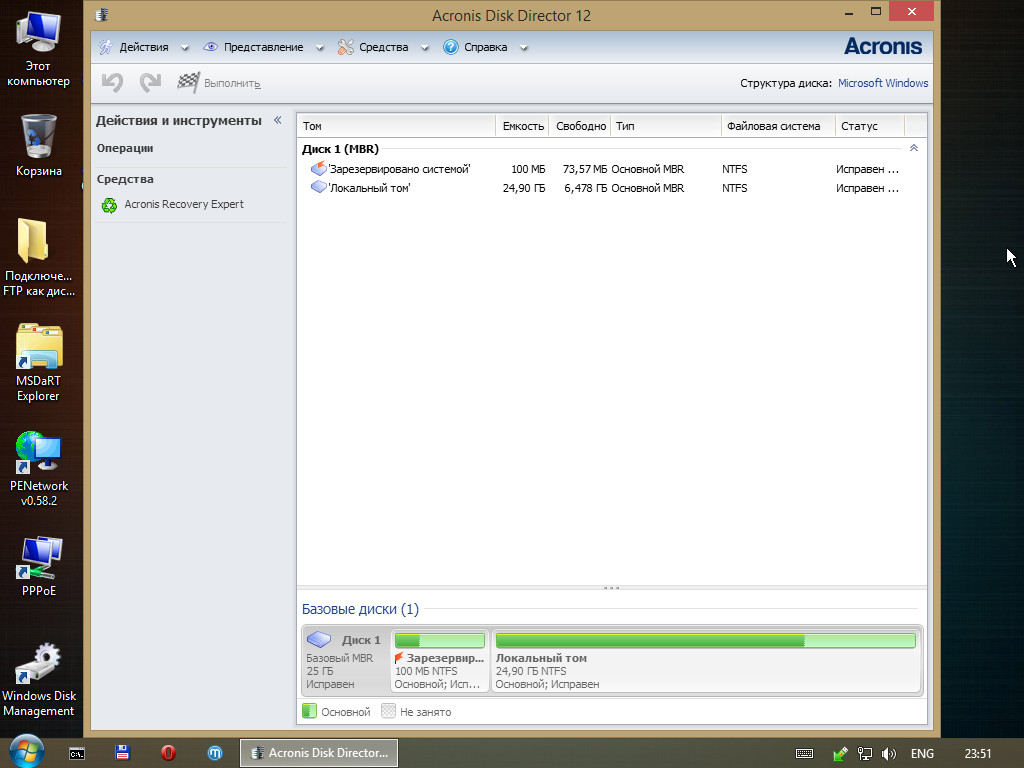Click the Local volume usage bar in disk map

point(705,641)
